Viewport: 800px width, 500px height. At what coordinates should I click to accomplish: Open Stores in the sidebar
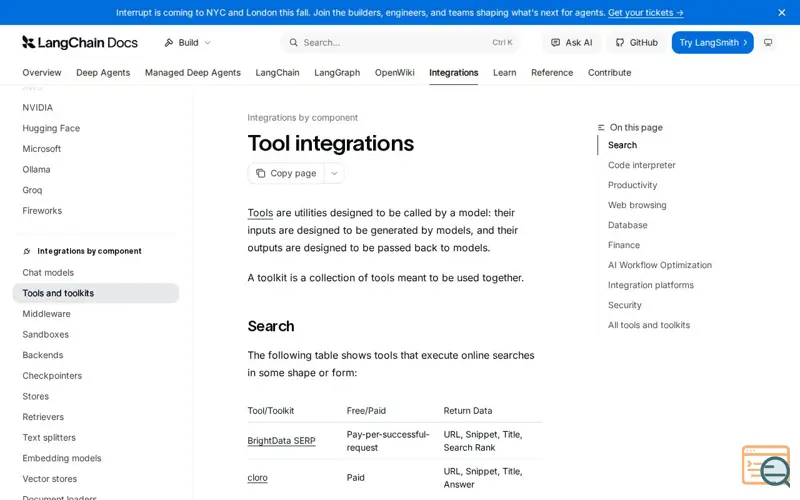[36, 396]
